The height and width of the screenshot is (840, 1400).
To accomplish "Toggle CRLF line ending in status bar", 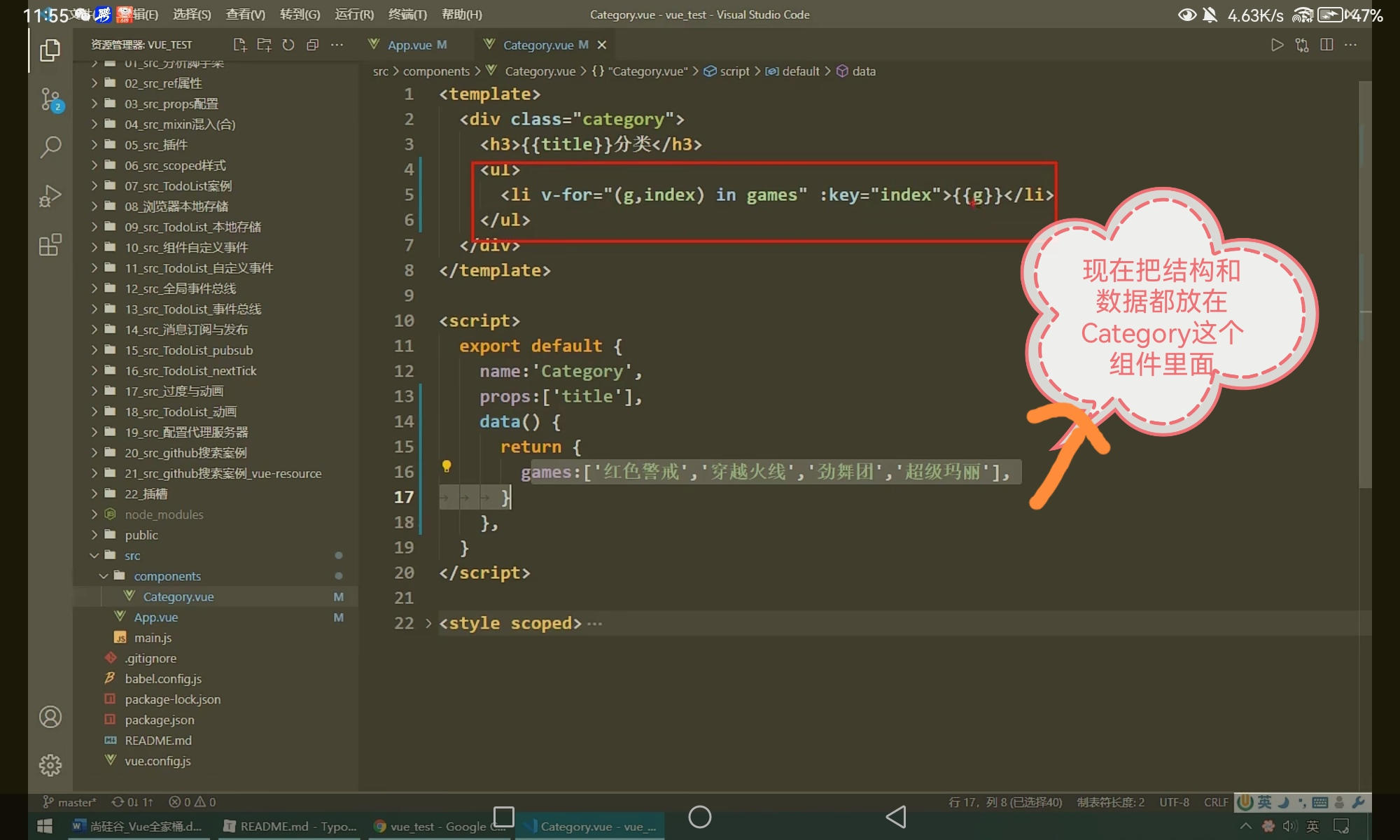I will (x=1216, y=802).
